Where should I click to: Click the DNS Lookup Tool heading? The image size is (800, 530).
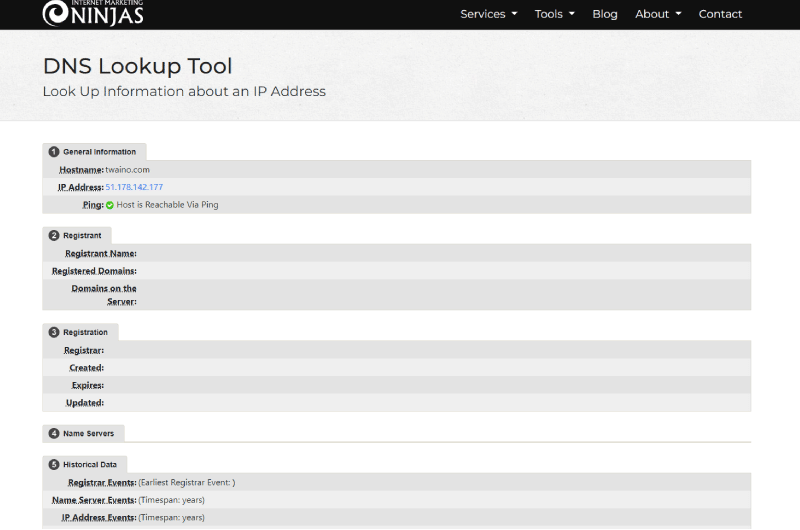coord(138,66)
